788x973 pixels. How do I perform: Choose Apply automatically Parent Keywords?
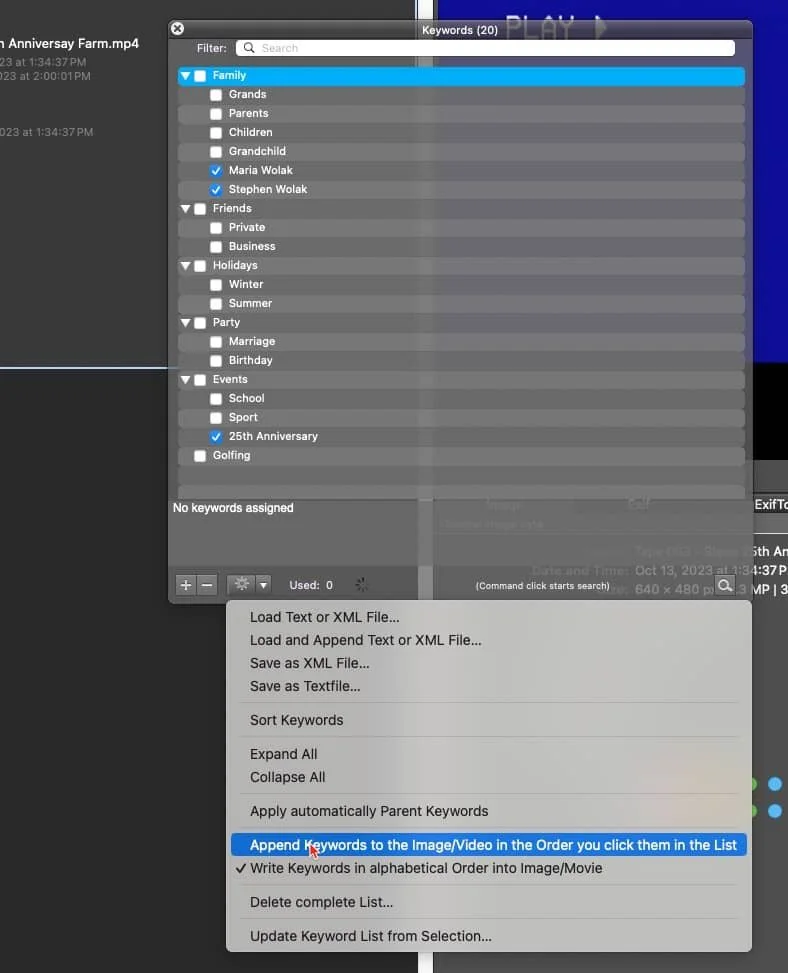coord(489,811)
